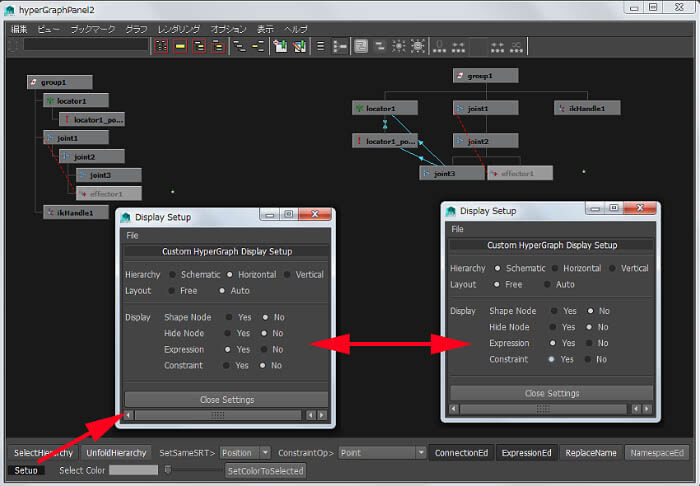Open the Bookmark Editor toolbar icon

pyautogui.click(x=300, y=46)
